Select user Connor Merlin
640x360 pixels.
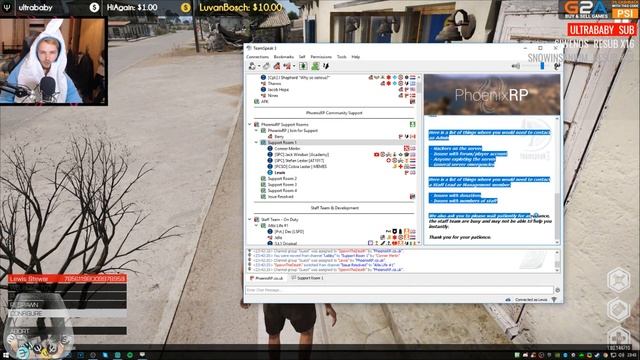[287, 149]
